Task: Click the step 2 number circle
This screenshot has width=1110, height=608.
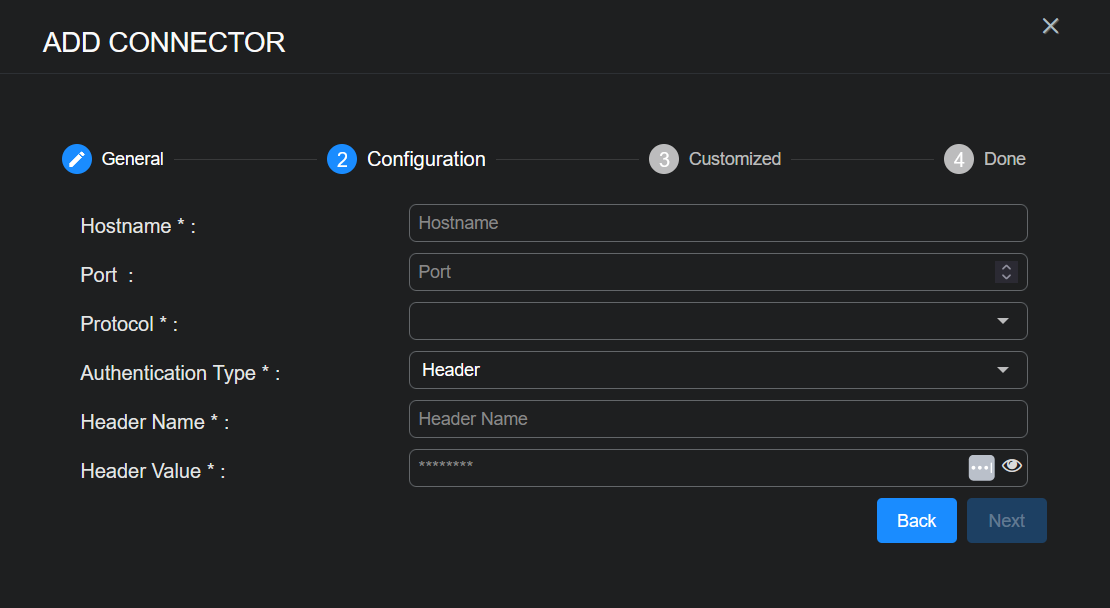Action: tap(342, 159)
